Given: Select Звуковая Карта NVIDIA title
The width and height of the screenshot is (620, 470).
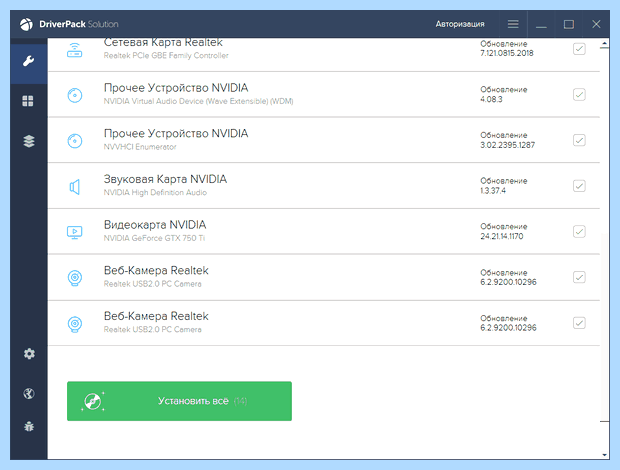Looking at the screenshot, I should click(x=165, y=179).
